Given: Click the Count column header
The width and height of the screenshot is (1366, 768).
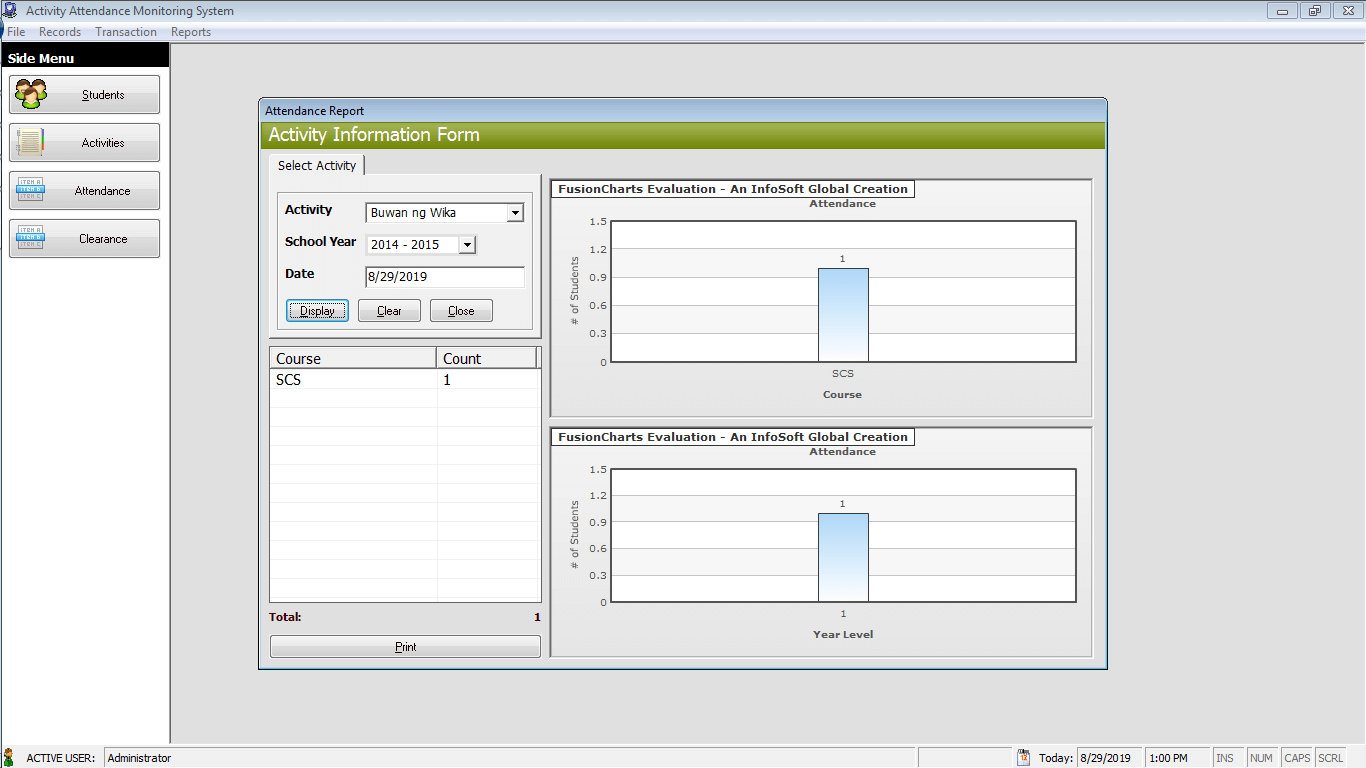Looking at the screenshot, I should (x=487, y=358).
